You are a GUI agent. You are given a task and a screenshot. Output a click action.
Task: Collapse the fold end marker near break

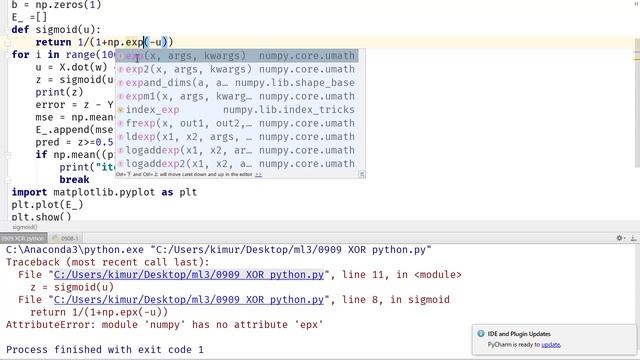pos(7,180)
